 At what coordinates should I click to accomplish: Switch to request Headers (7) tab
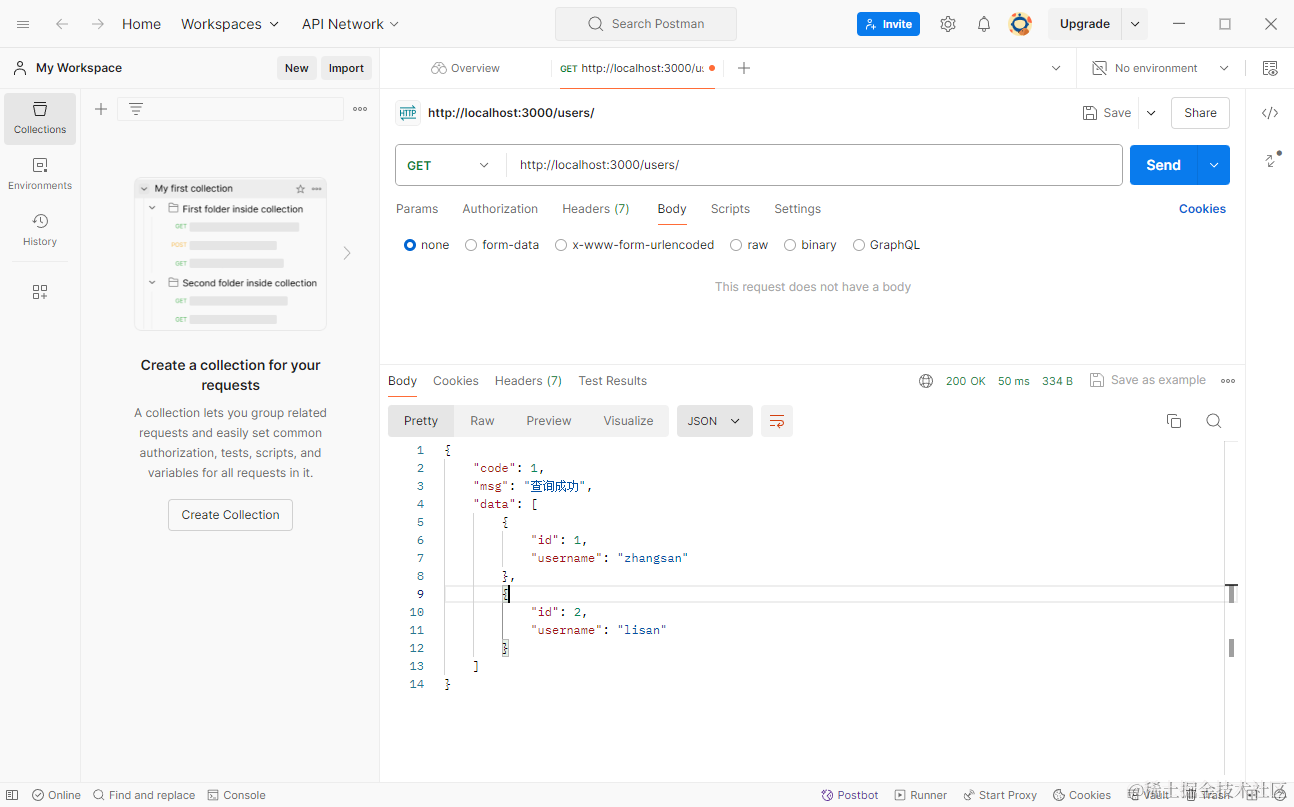point(596,209)
